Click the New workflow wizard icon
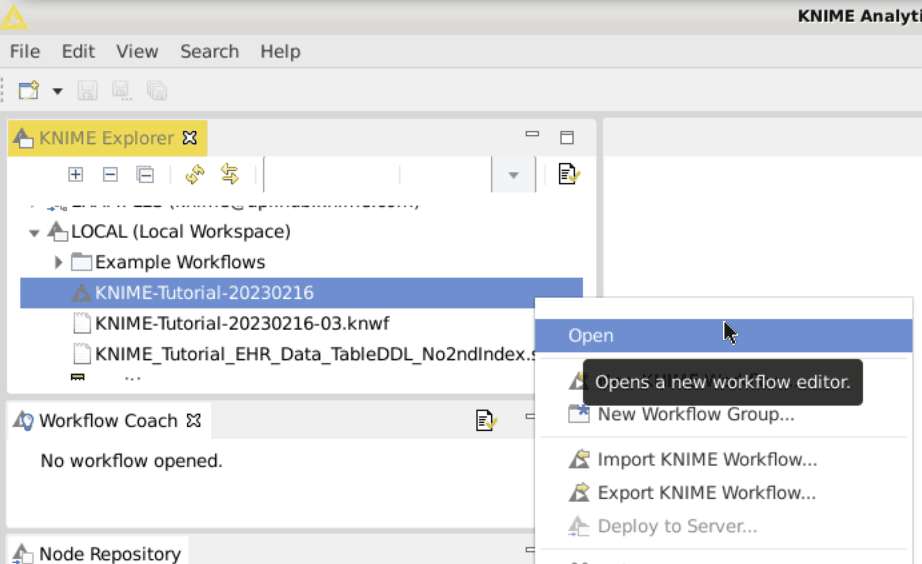 [28, 91]
